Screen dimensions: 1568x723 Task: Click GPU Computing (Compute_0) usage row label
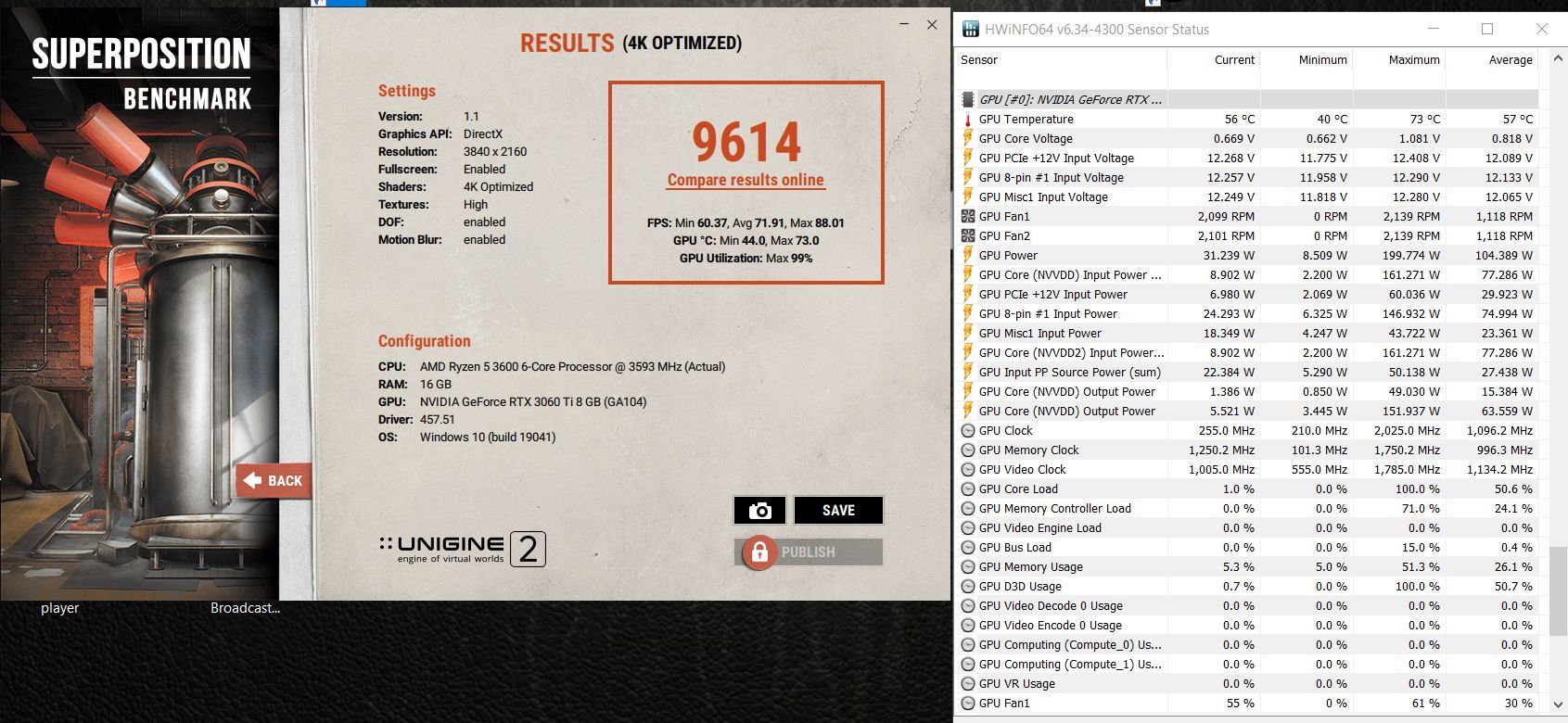1070,645
